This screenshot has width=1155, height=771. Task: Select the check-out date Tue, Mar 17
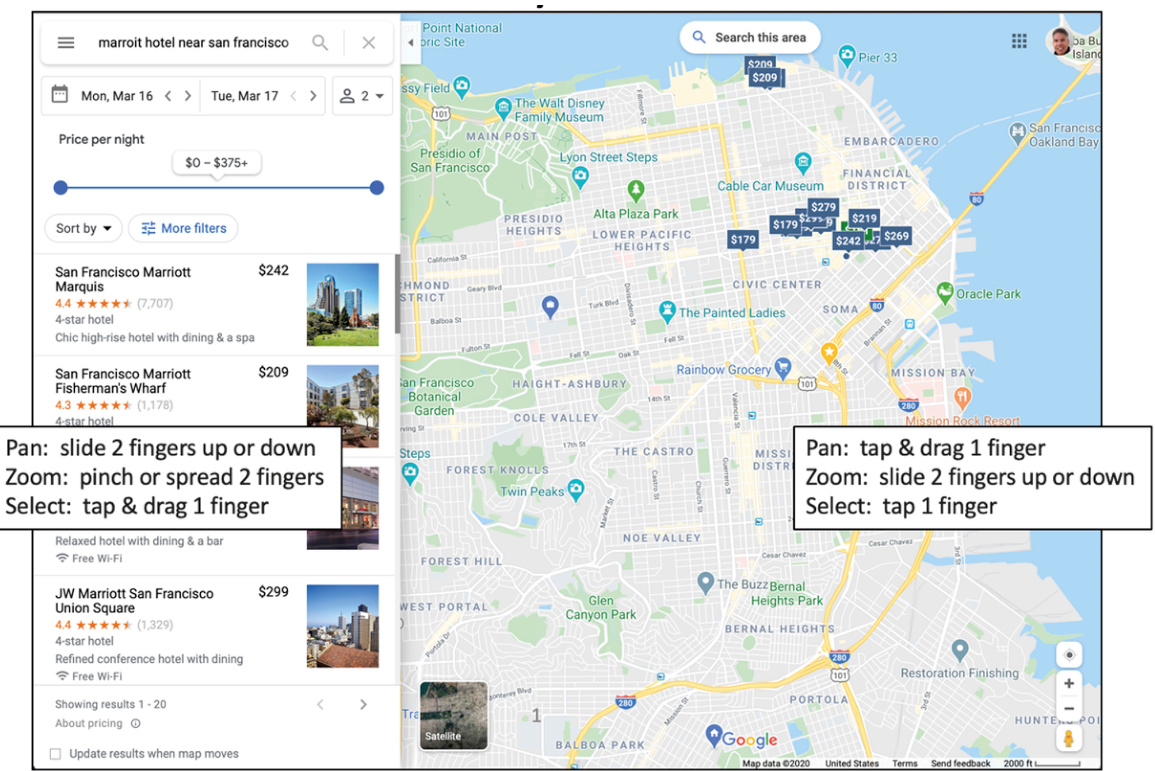pyautogui.click(x=245, y=96)
